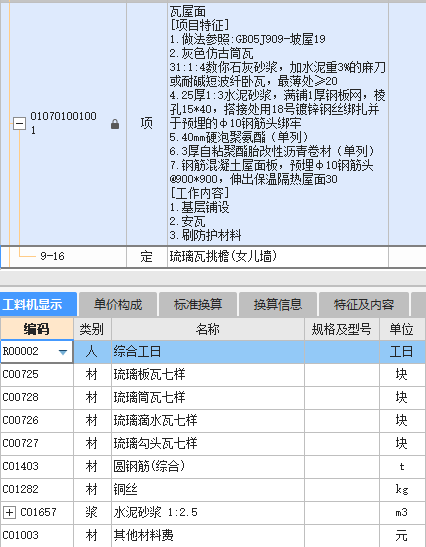
Task: Click the 规格及型号 cell for 铜丝
Action: [342, 490]
